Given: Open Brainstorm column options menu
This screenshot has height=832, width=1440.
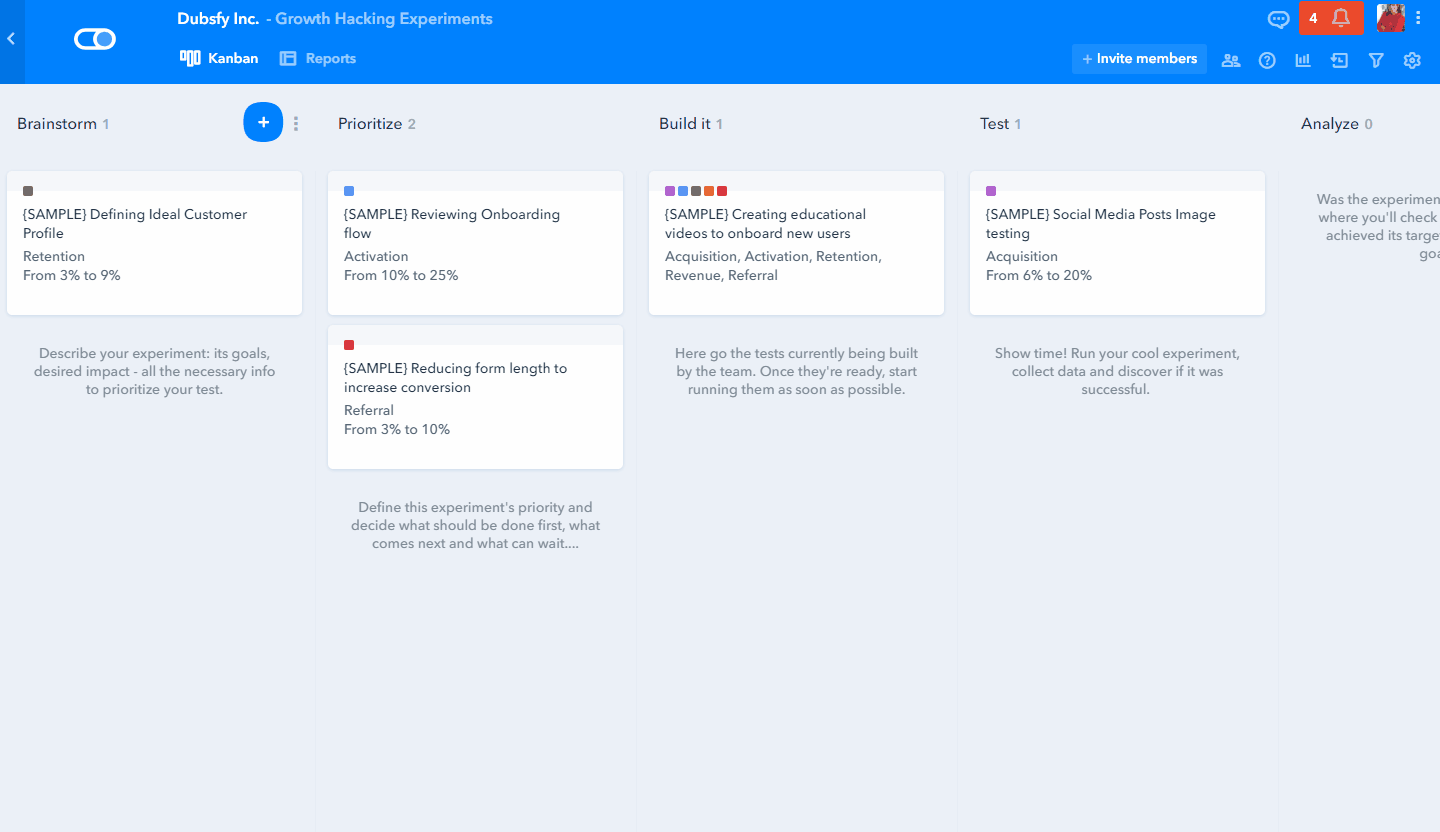Looking at the screenshot, I should pyautogui.click(x=296, y=124).
